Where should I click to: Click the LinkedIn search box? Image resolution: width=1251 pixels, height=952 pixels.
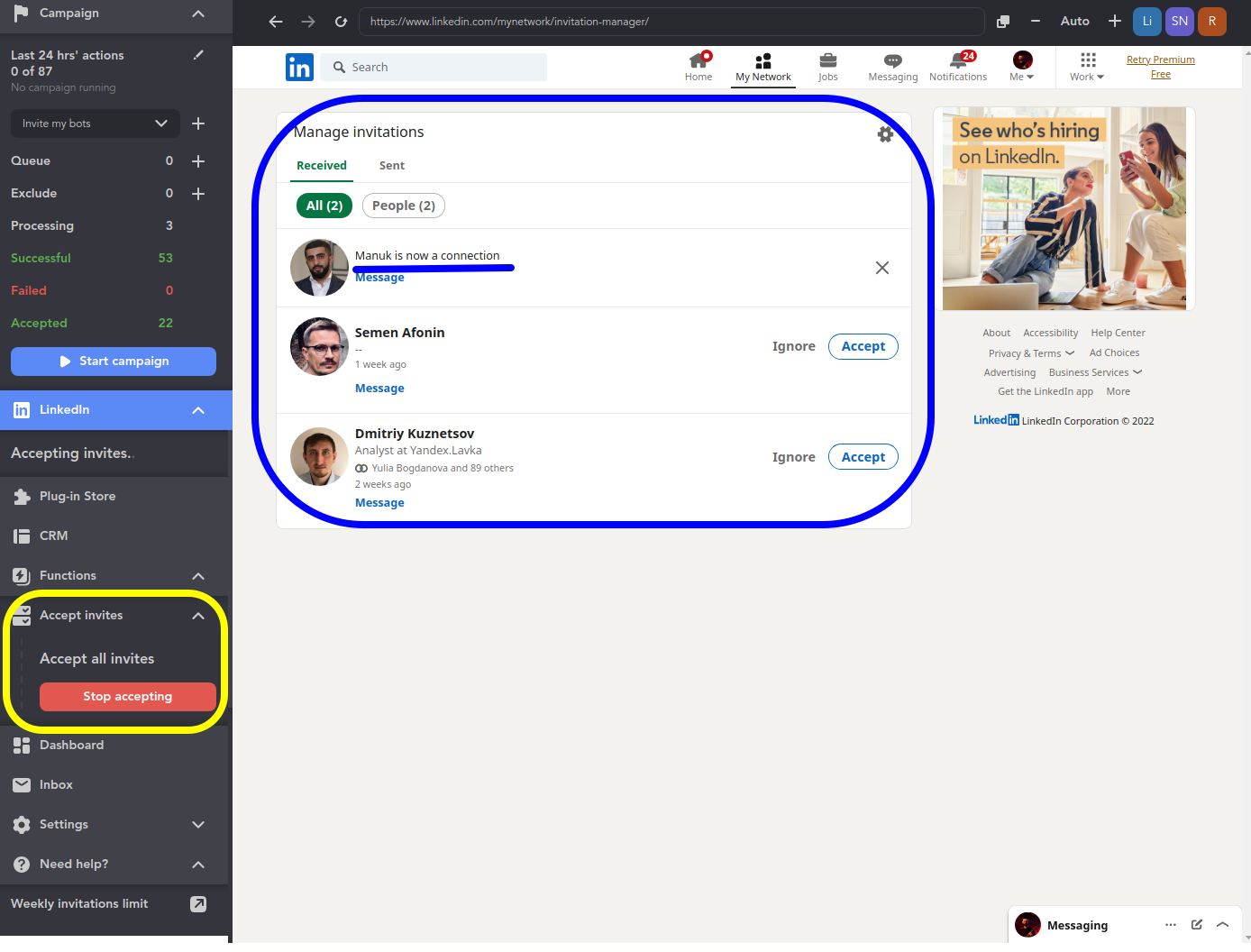click(x=434, y=67)
